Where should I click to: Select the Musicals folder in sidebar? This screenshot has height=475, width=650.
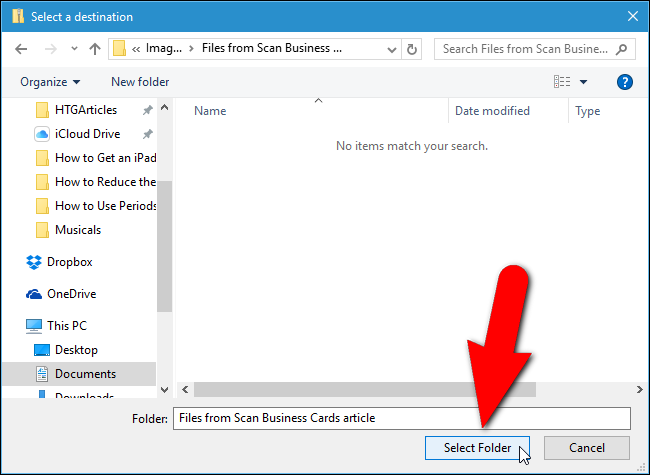point(77,230)
